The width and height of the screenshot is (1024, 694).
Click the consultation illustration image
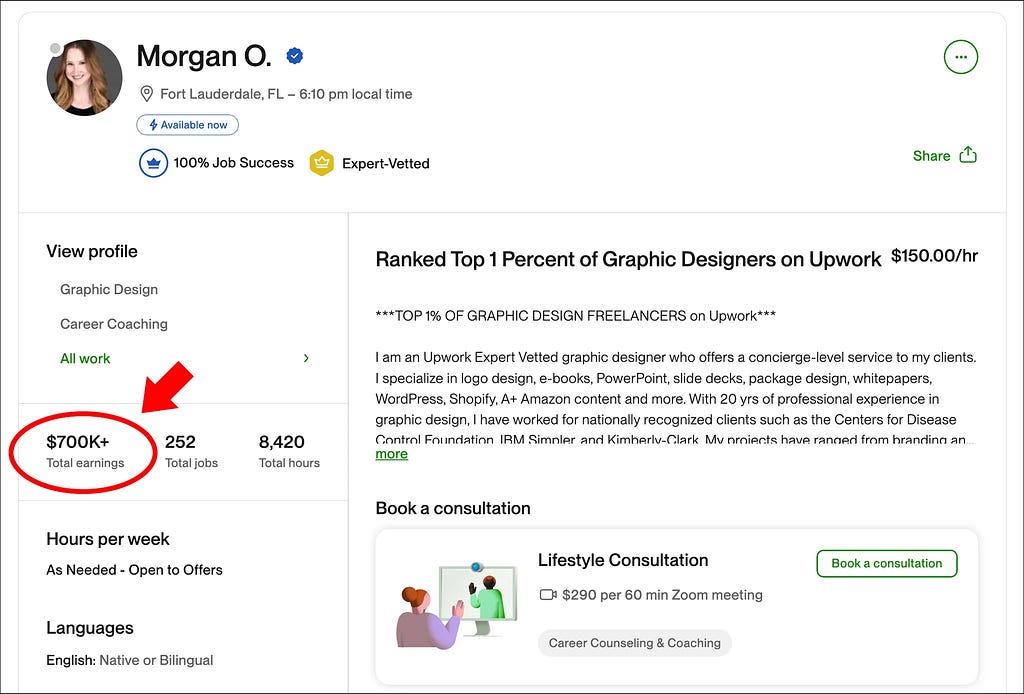457,605
